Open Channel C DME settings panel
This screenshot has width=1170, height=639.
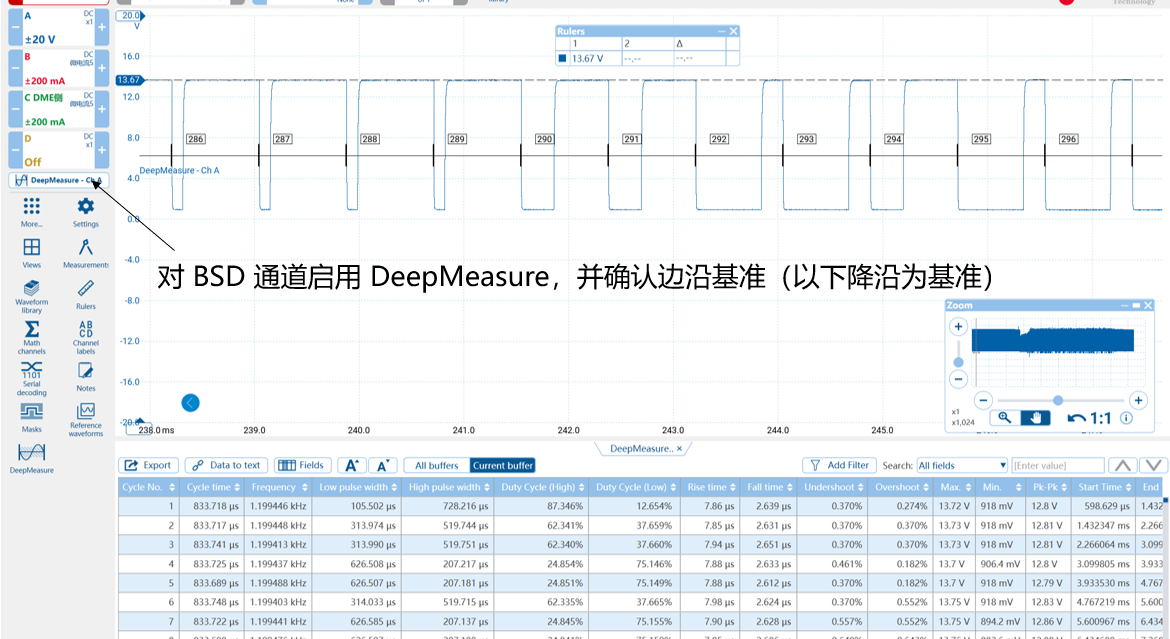click(x=58, y=109)
